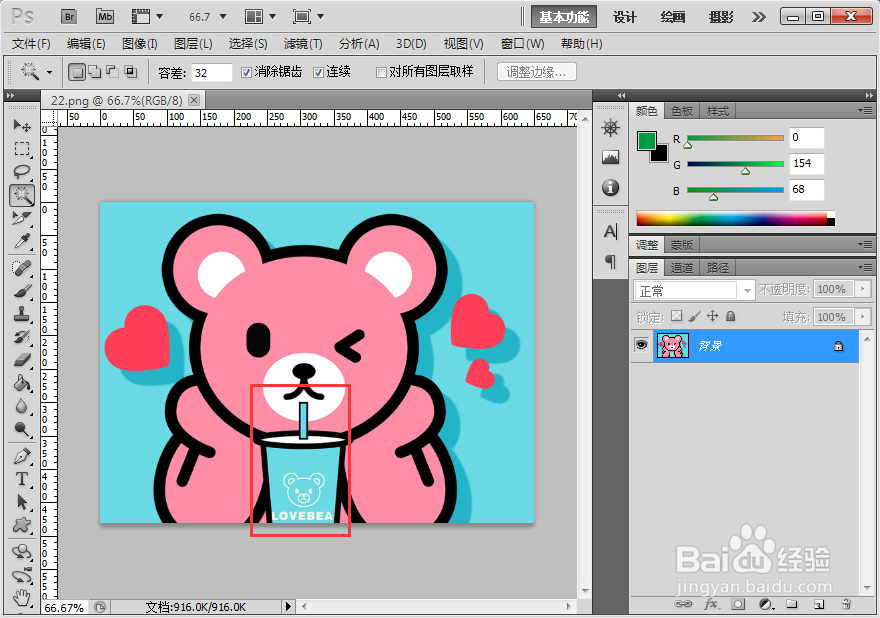Select the Brush tool
880x618 pixels.
22,291
